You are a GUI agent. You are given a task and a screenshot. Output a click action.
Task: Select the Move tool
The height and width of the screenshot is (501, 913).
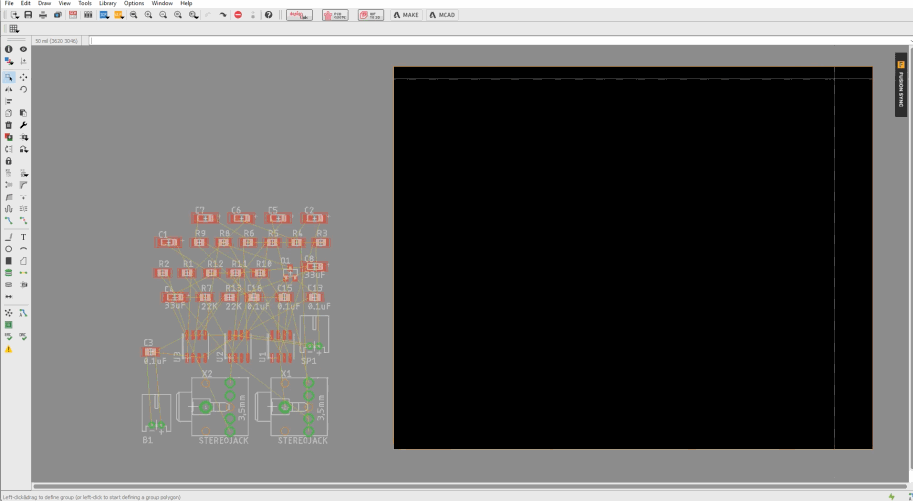[23, 77]
